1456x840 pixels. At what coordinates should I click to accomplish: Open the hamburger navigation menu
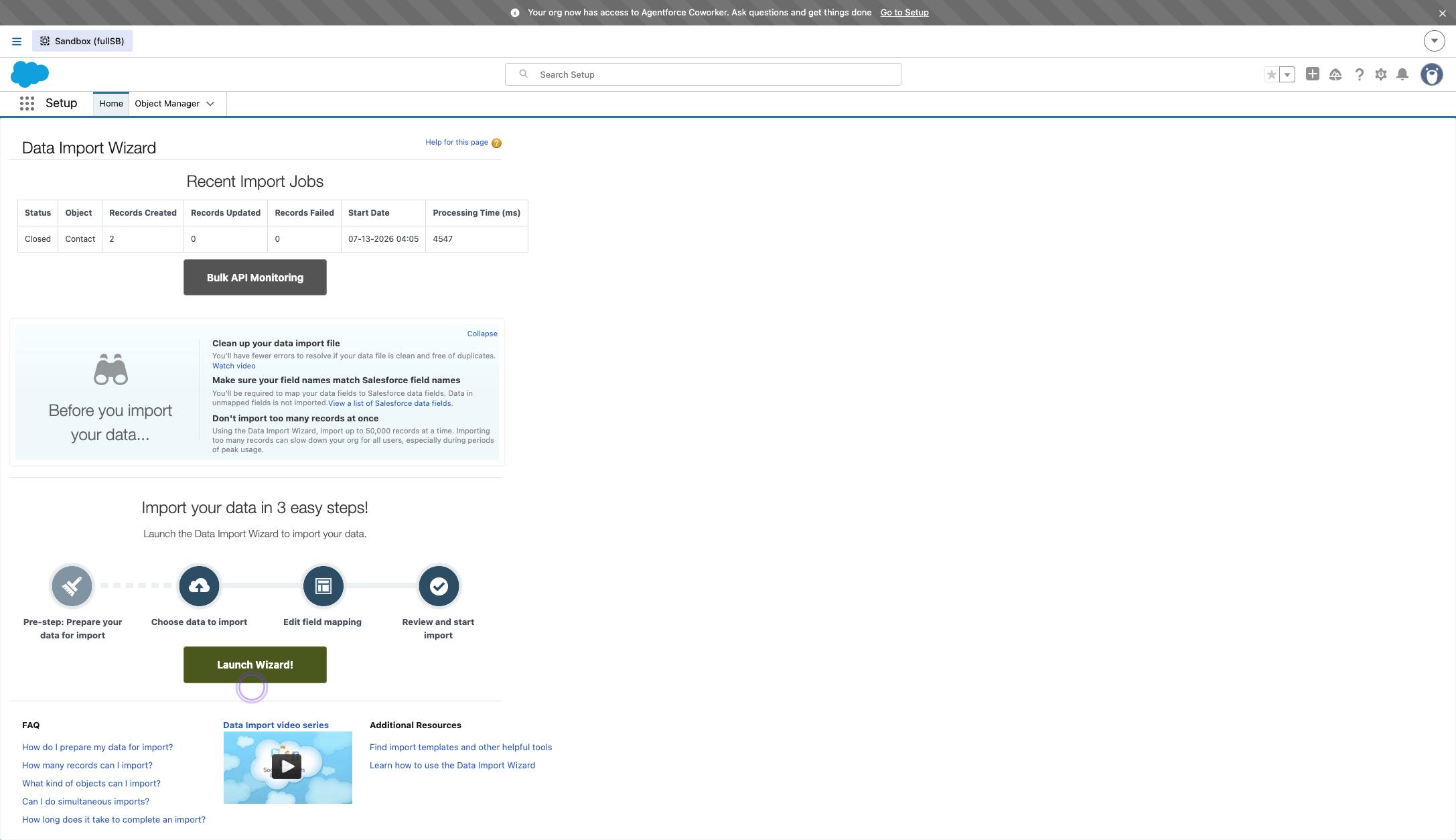[x=17, y=42]
